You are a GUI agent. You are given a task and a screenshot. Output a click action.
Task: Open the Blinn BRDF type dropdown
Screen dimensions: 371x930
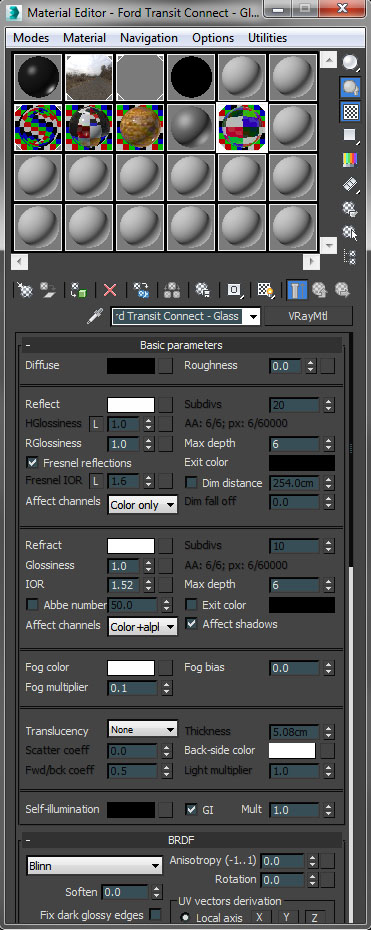point(94,866)
